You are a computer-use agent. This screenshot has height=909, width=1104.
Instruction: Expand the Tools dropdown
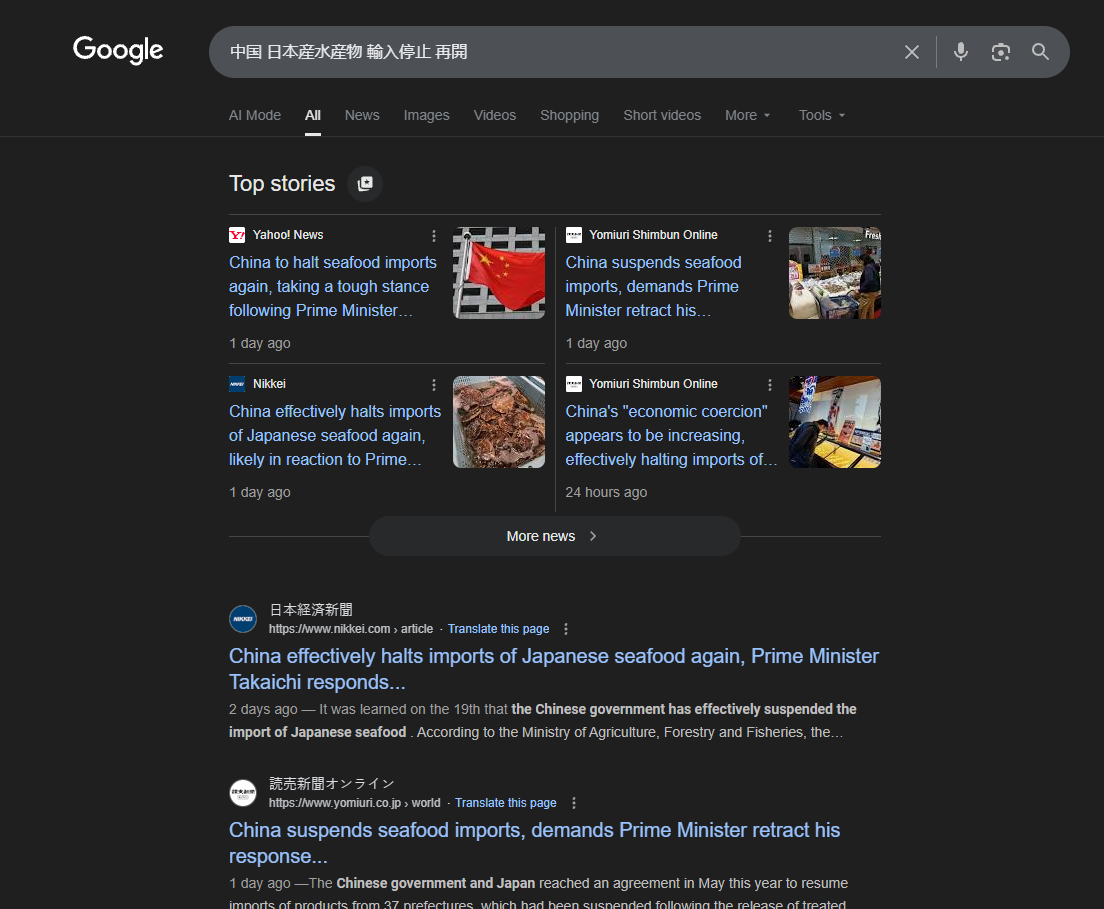(822, 115)
